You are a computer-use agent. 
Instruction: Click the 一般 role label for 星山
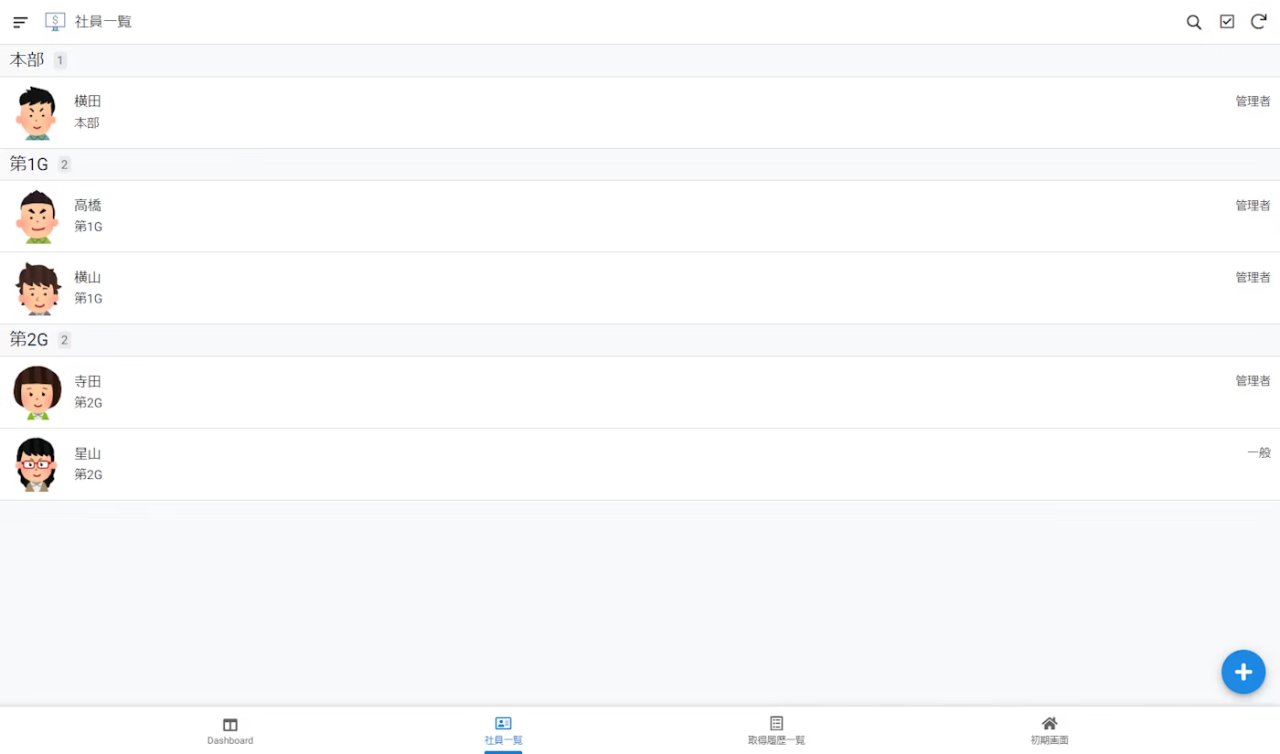click(1258, 453)
